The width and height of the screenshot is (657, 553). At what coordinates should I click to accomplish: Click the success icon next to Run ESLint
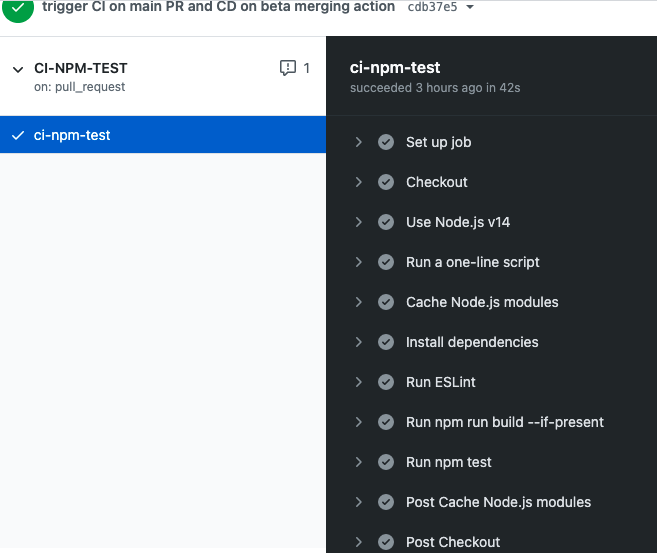point(386,382)
